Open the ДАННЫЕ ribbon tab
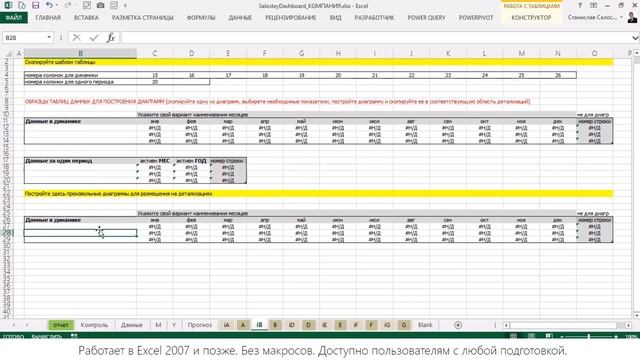The height and width of the screenshot is (360, 640). coord(240,18)
